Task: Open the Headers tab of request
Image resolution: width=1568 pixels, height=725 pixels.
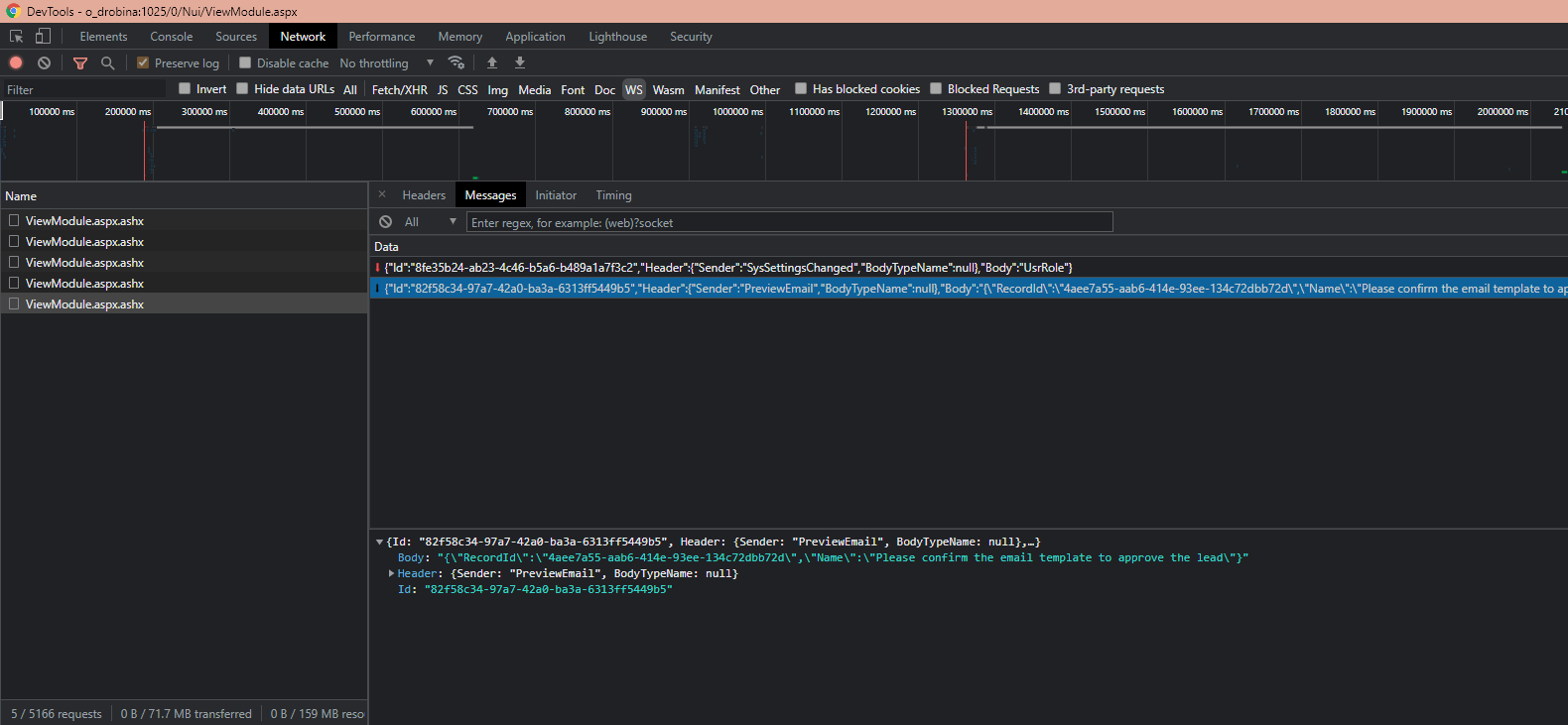Action: point(424,195)
